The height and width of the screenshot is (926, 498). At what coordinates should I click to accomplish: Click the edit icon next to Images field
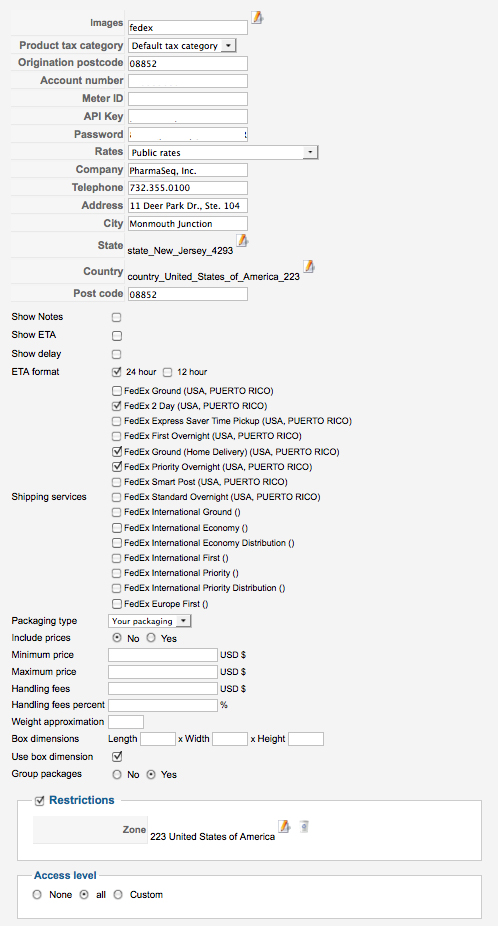pos(256,18)
